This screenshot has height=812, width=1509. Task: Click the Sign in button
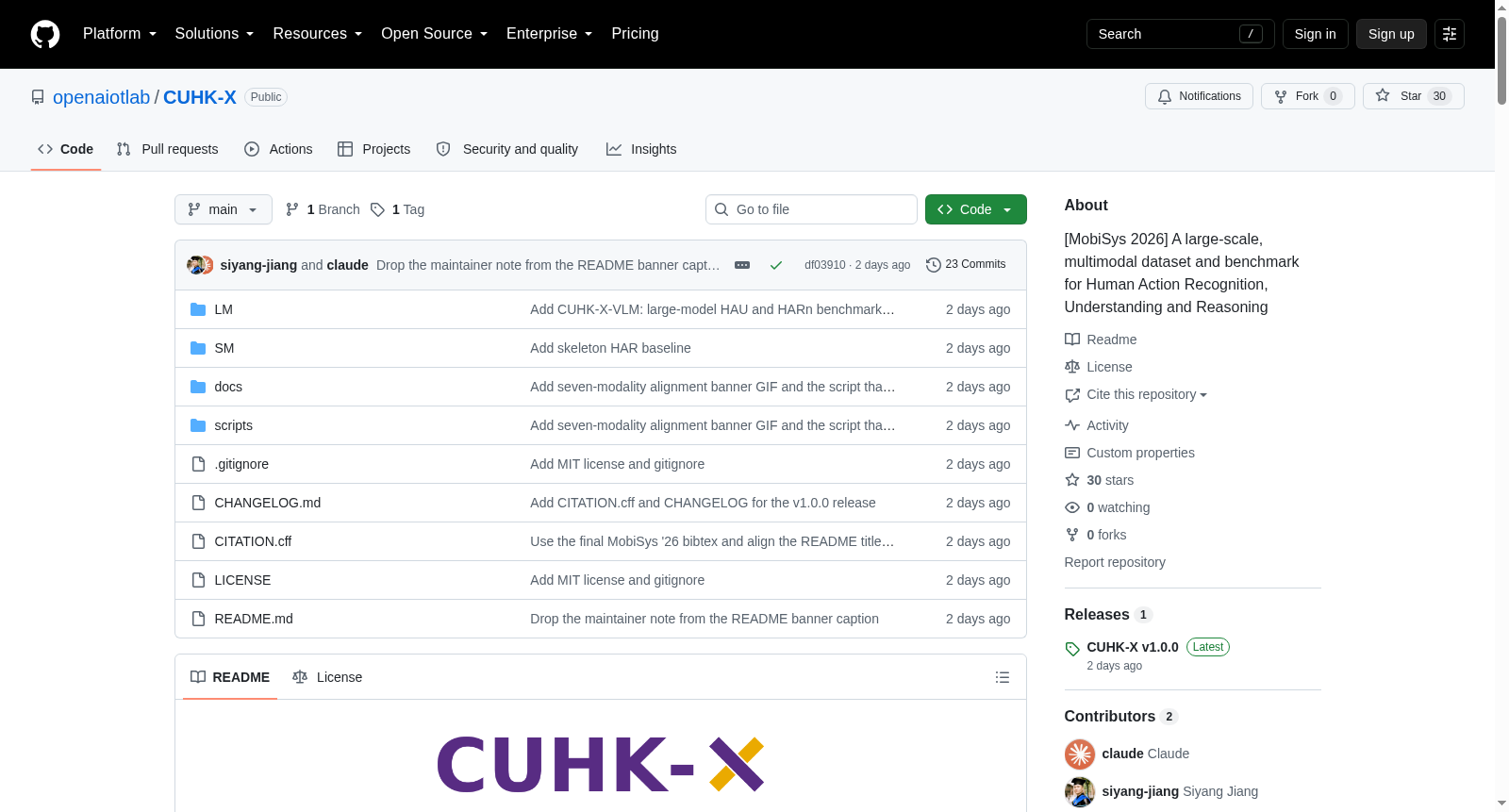(x=1316, y=34)
